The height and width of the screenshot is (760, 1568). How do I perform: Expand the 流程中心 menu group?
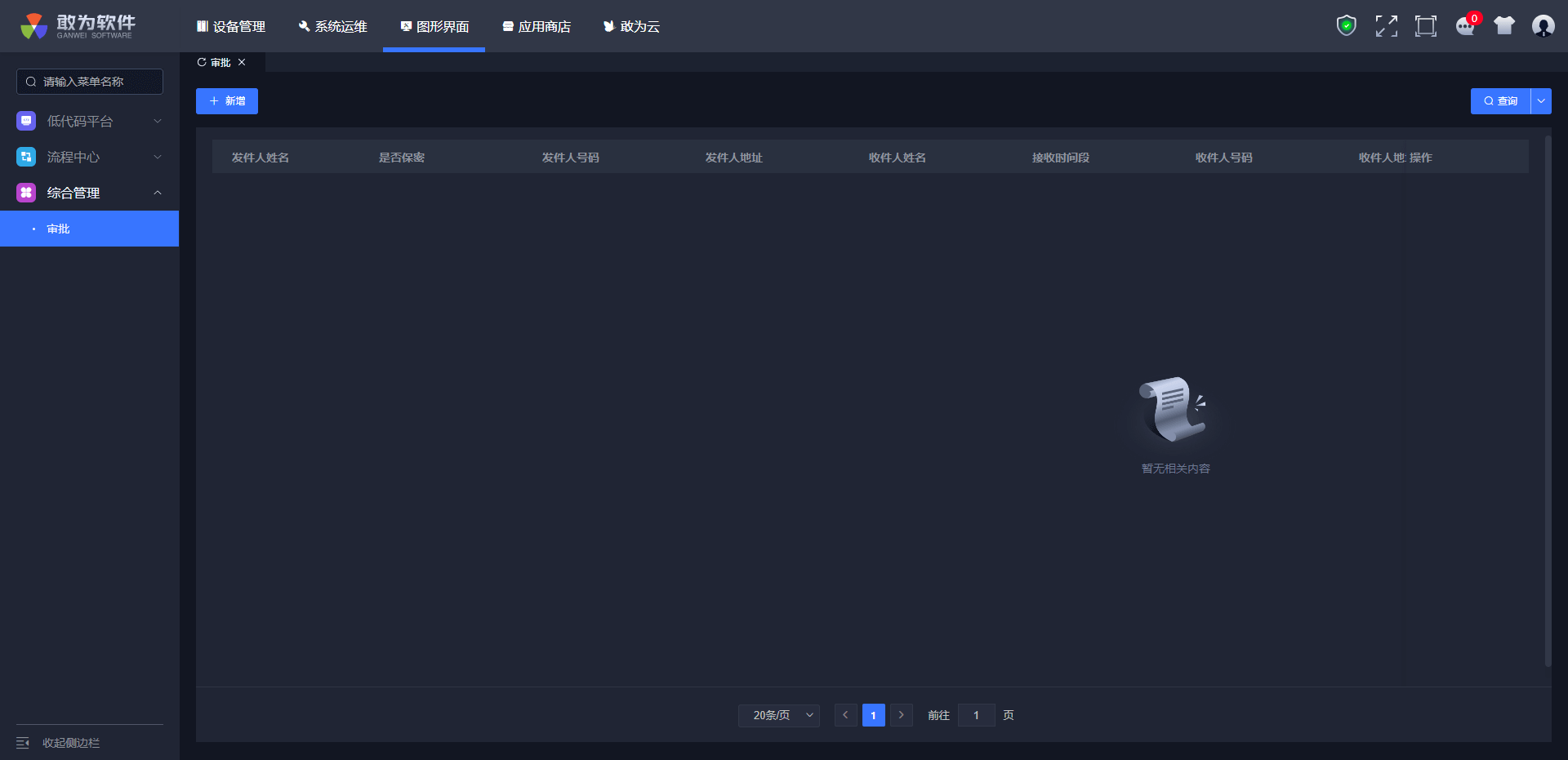click(90, 157)
